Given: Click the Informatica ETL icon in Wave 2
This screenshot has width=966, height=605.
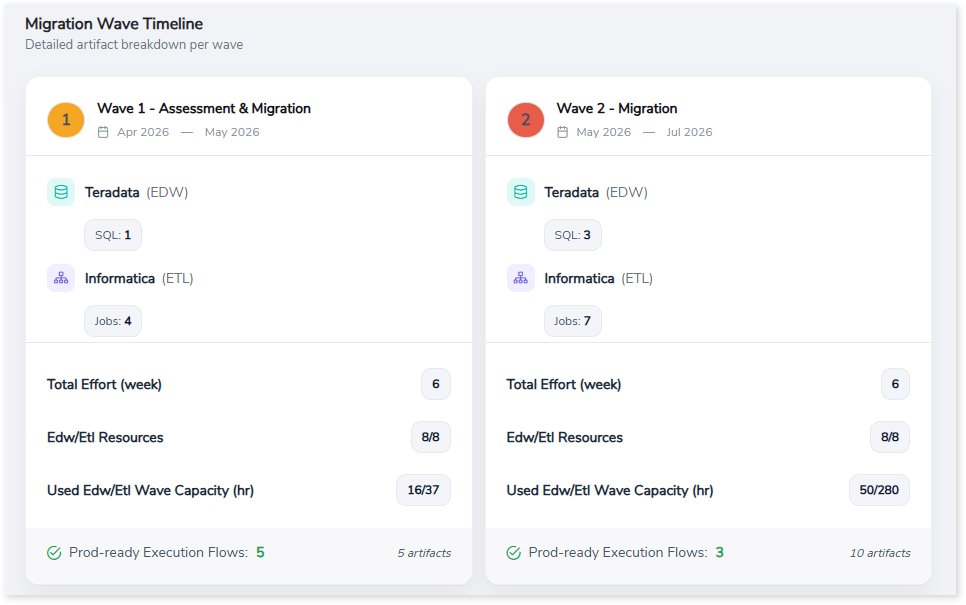Looking at the screenshot, I should pyautogui.click(x=521, y=278).
